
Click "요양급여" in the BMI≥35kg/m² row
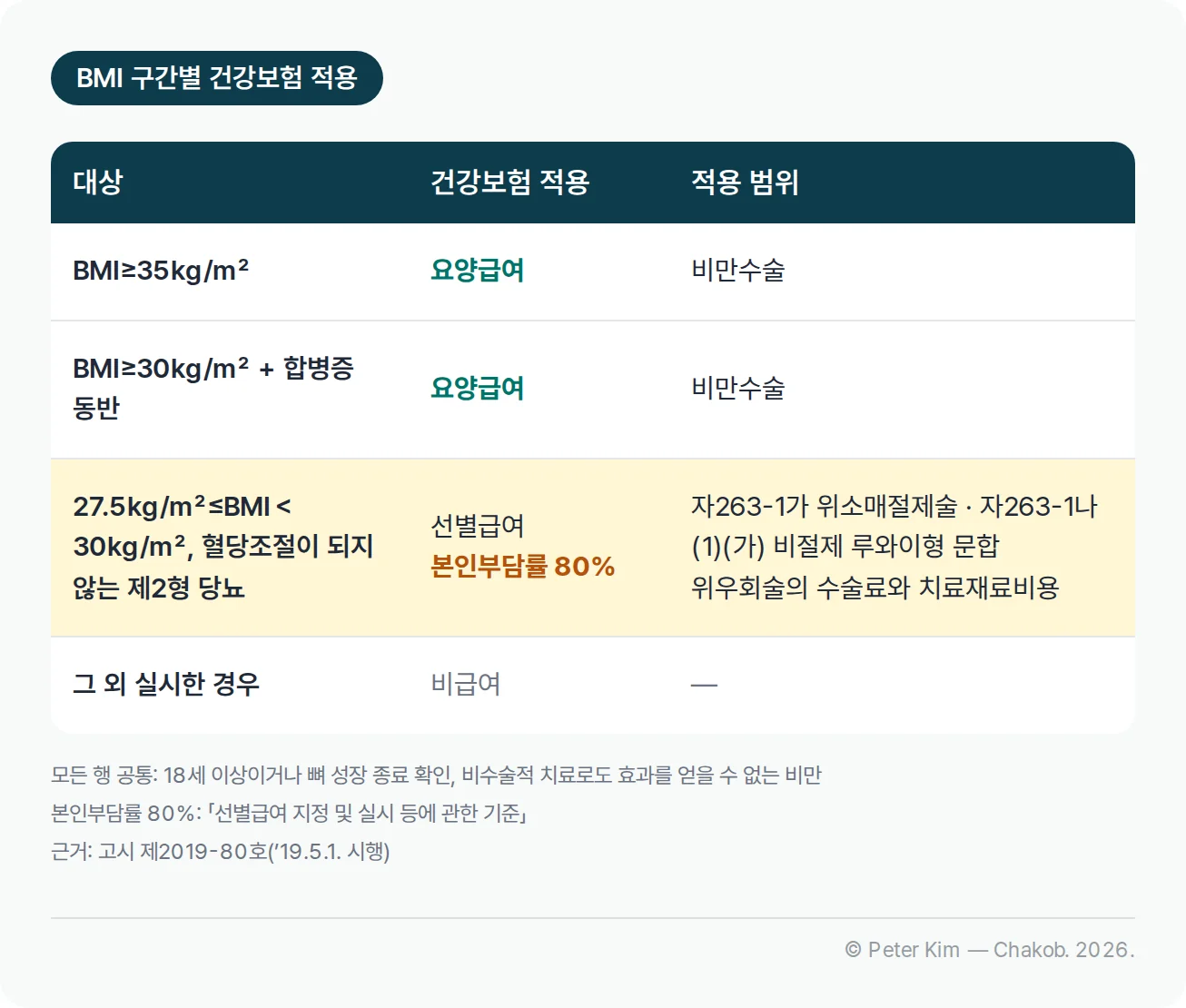coord(478,271)
